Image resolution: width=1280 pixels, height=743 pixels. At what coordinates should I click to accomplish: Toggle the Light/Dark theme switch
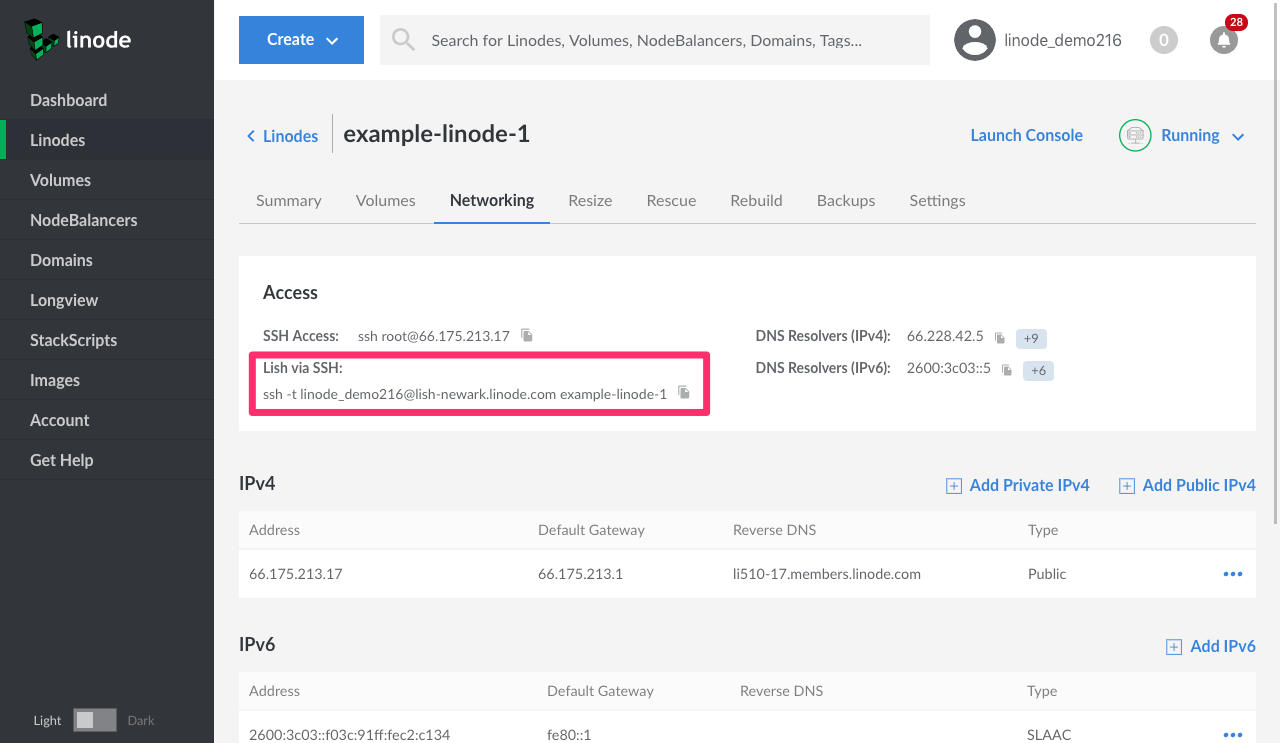click(95, 720)
